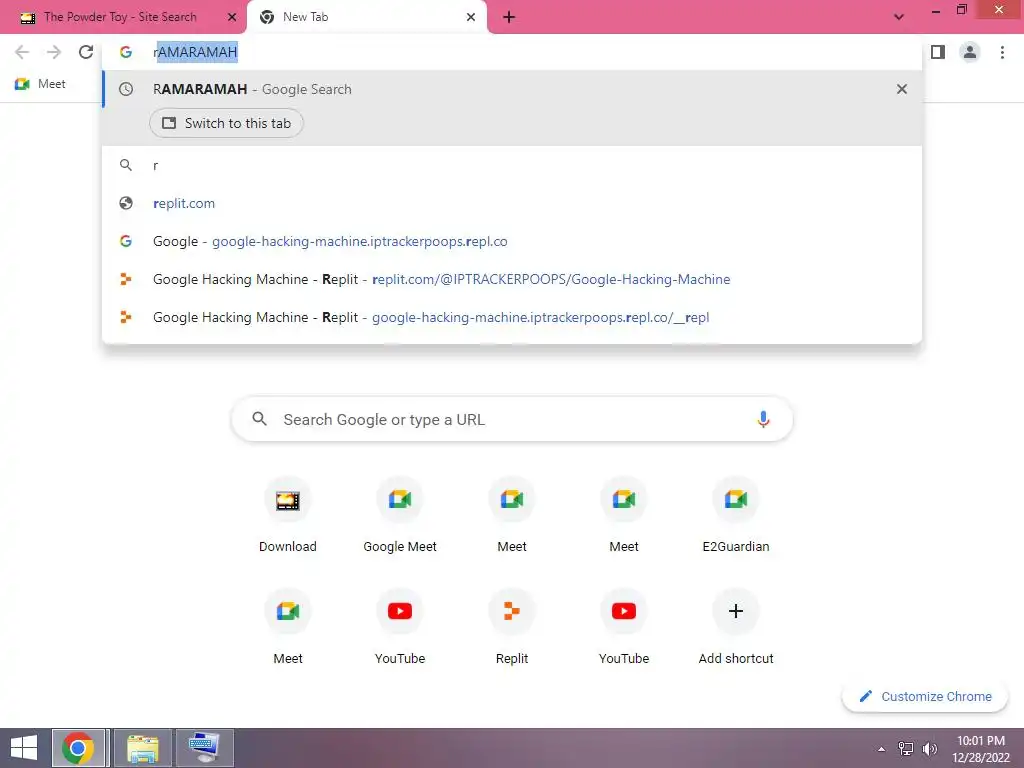The image size is (1024, 768).
Task: Open a new tab with plus button
Action: point(509,17)
